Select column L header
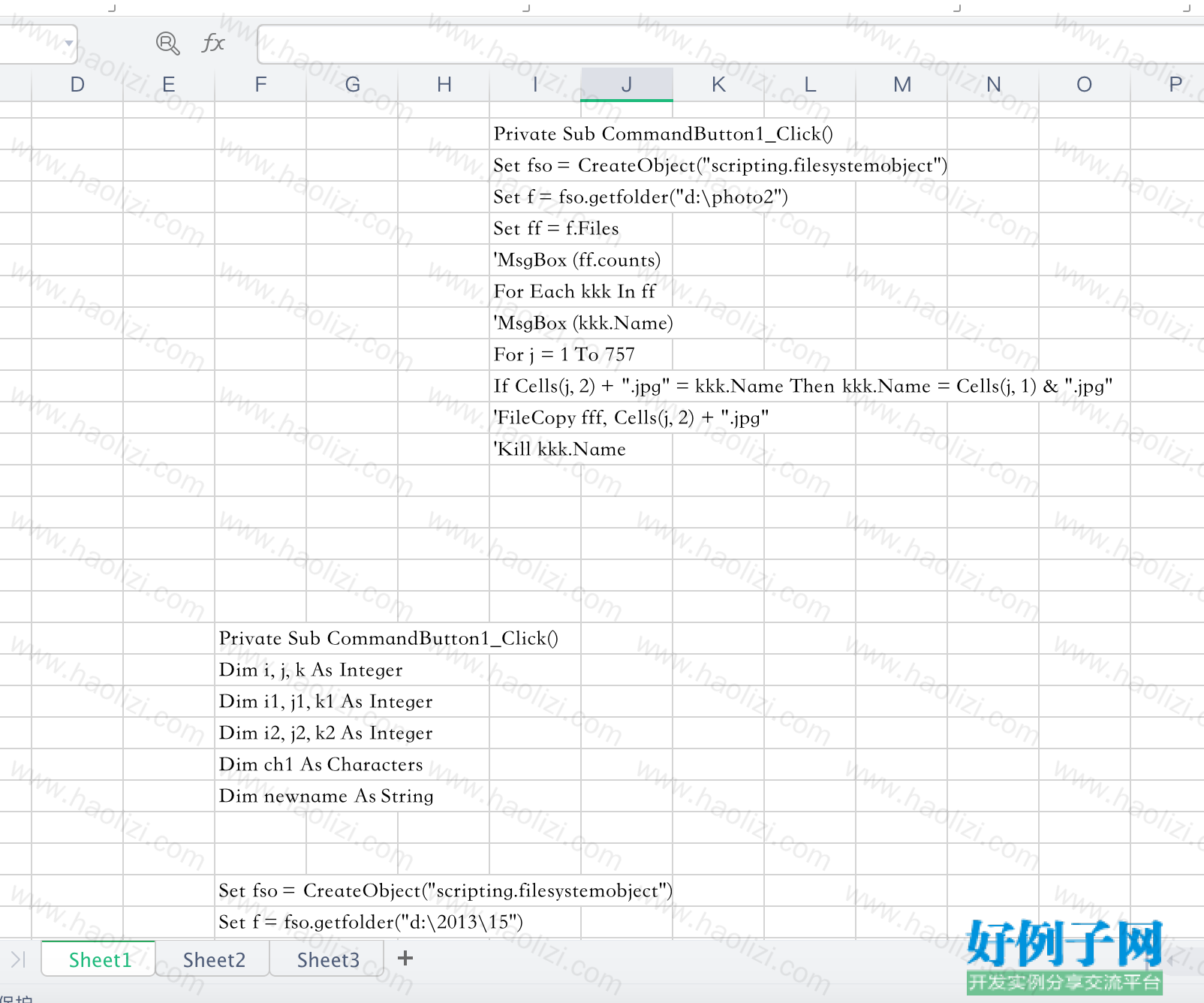The image size is (1204, 1003). click(810, 85)
